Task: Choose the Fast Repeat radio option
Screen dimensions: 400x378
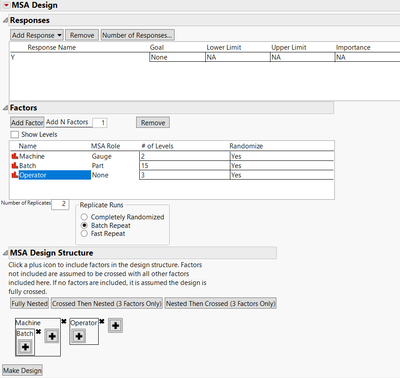Action: pyautogui.click(x=84, y=234)
